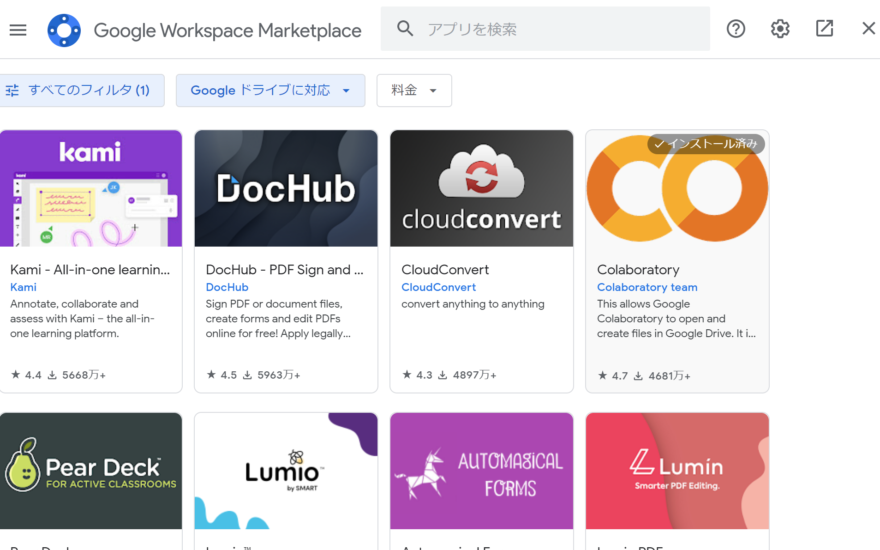The width and height of the screenshot is (880, 550).
Task: Visit the Colaboratory team developer link
Action: [647, 287]
